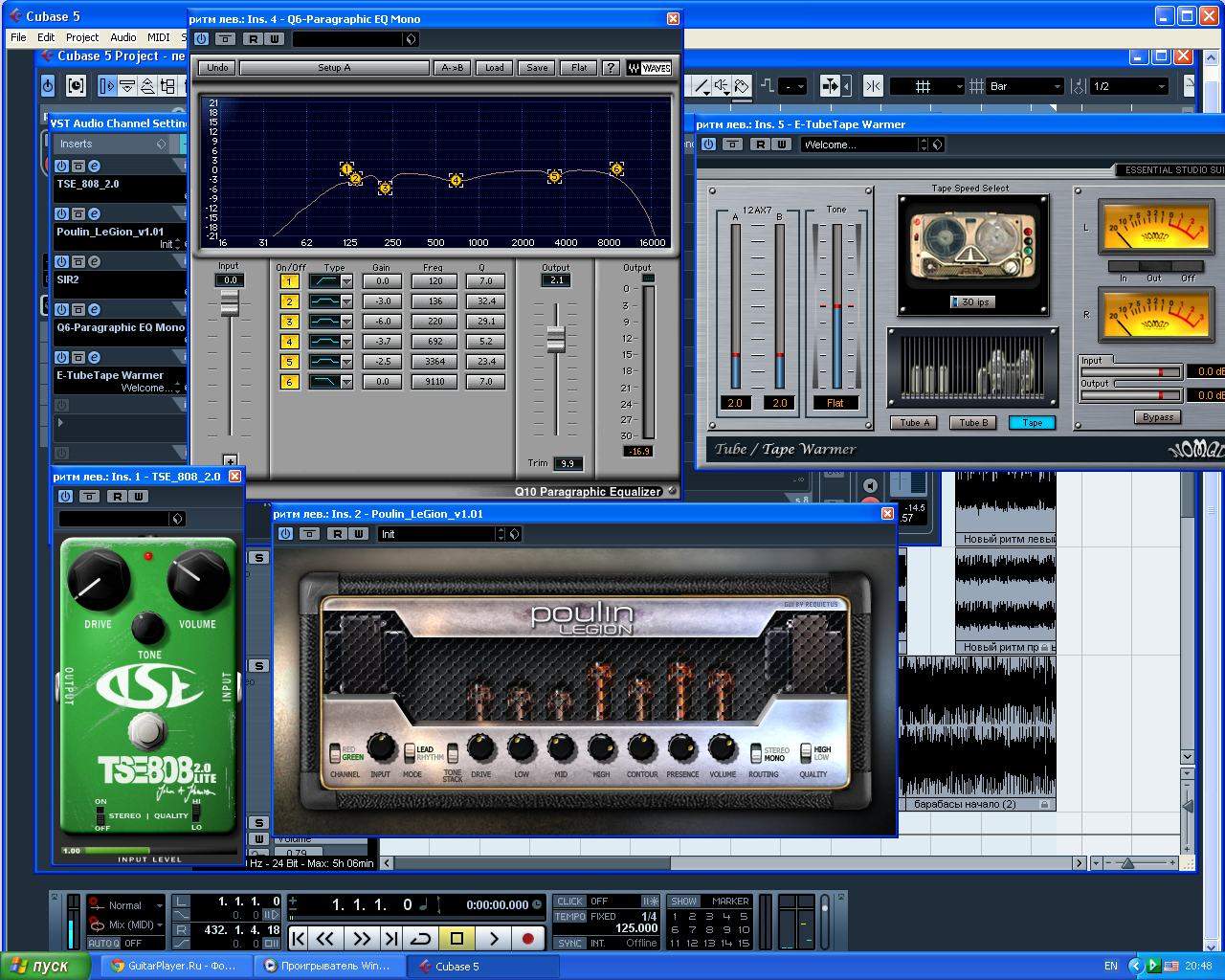
Task: Open the edit 'e' icon for SIR2 insert
Action: 94,261
